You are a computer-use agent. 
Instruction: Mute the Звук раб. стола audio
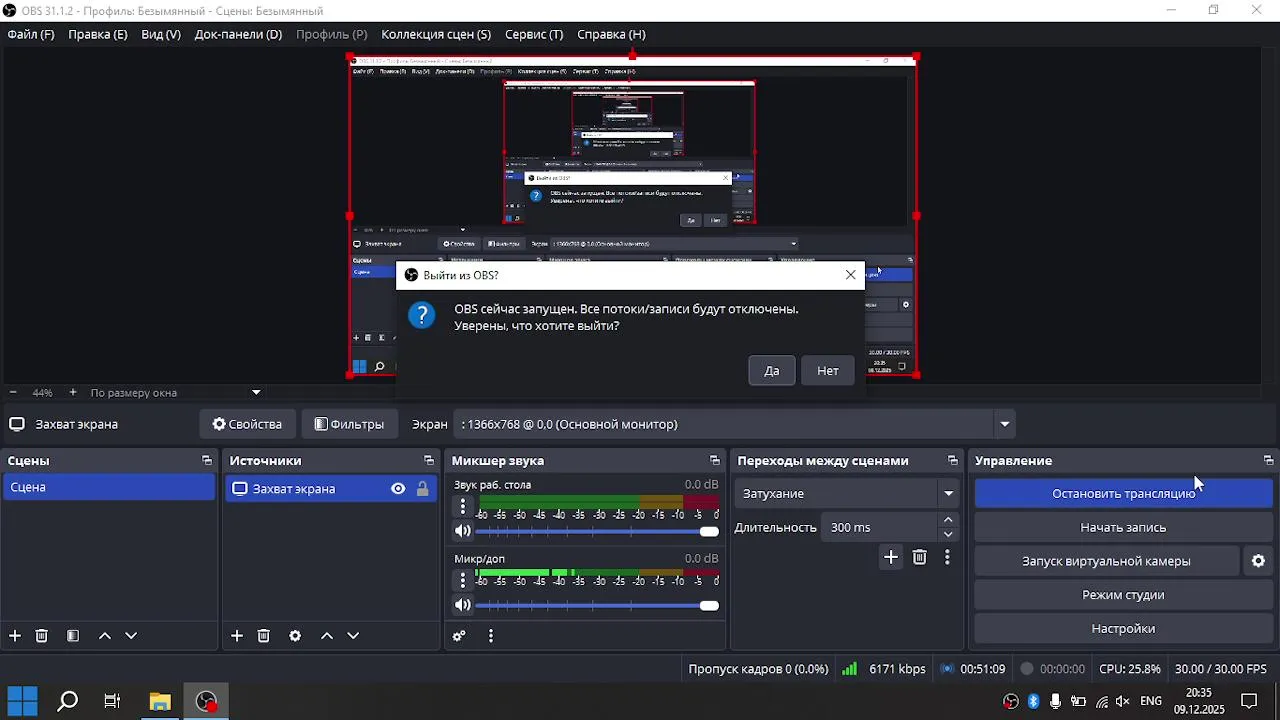pos(462,532)
